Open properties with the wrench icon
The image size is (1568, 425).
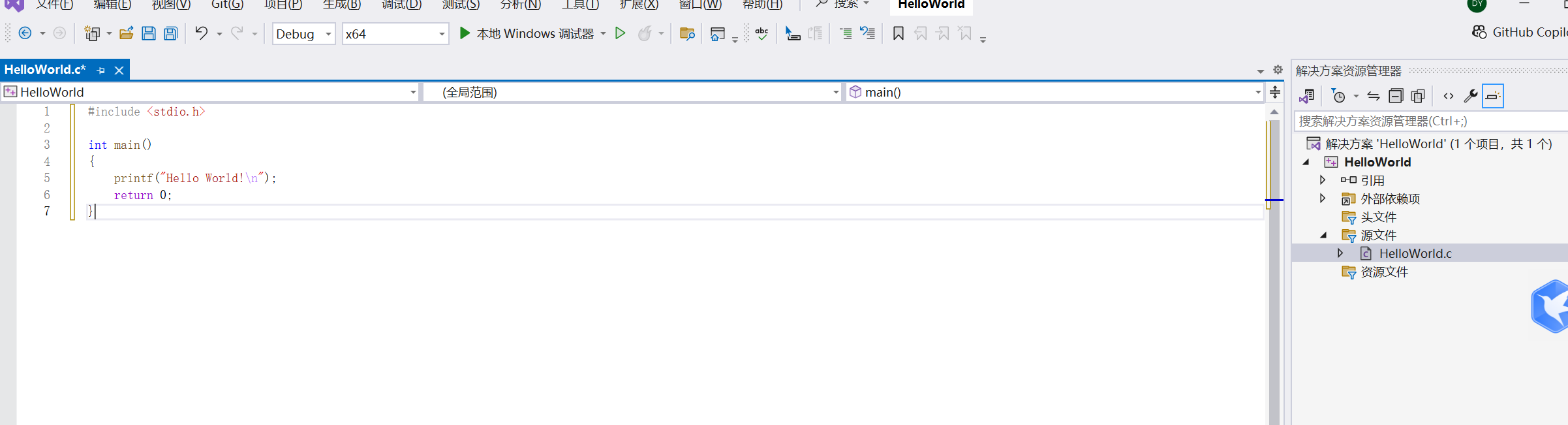(1471, 97)
